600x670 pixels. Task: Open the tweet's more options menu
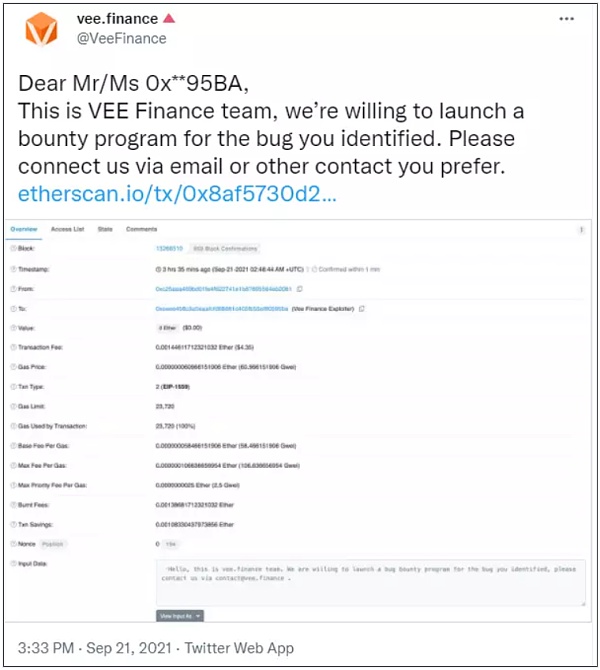566,19
